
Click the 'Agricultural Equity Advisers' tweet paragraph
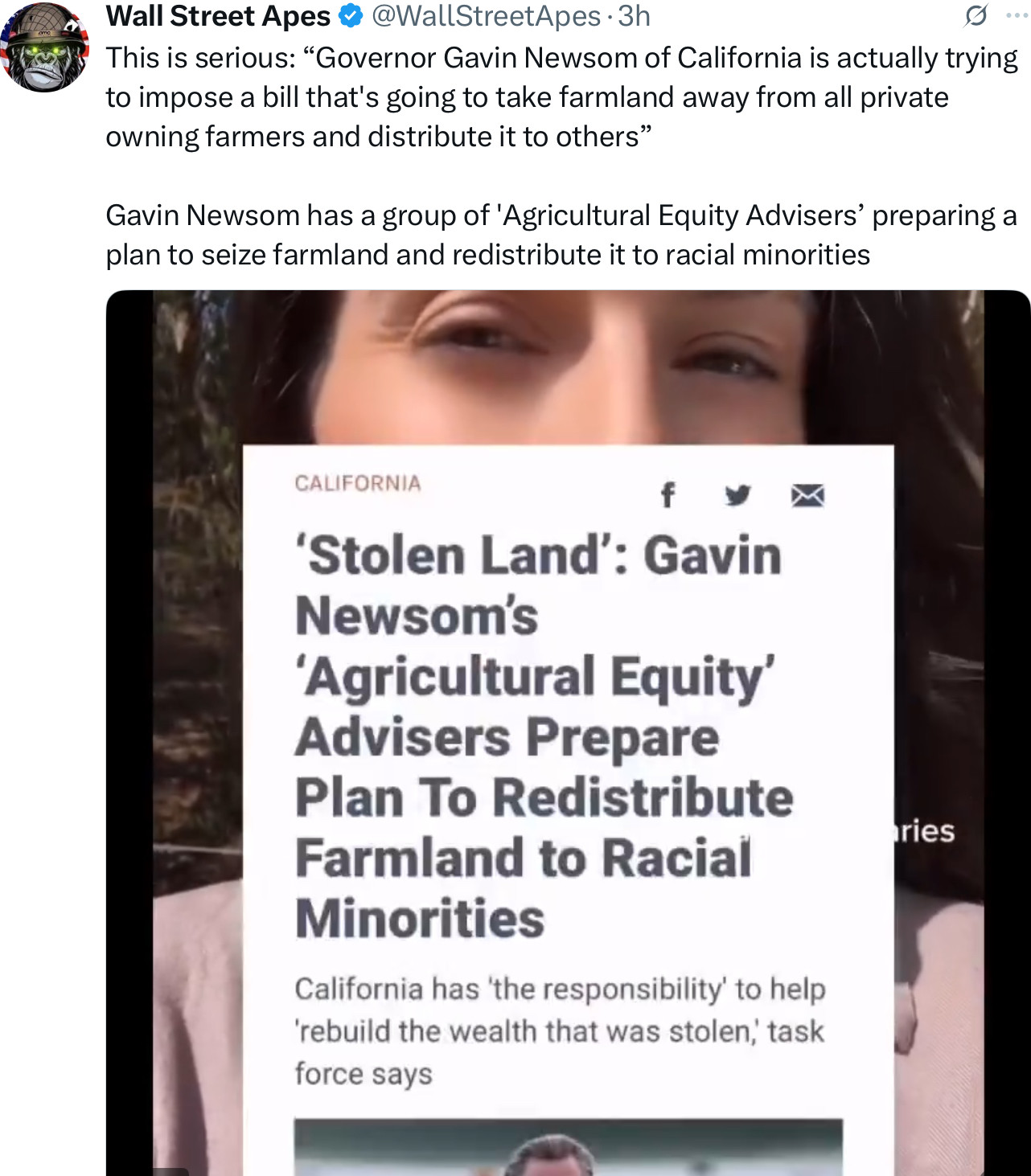coord(561,235)
